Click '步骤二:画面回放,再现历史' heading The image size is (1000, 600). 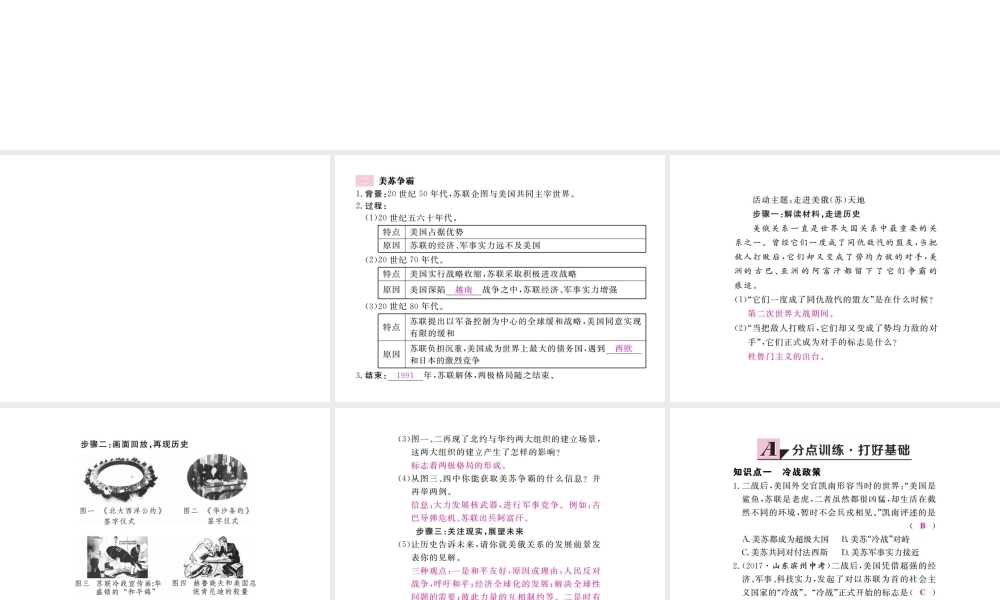134,444
